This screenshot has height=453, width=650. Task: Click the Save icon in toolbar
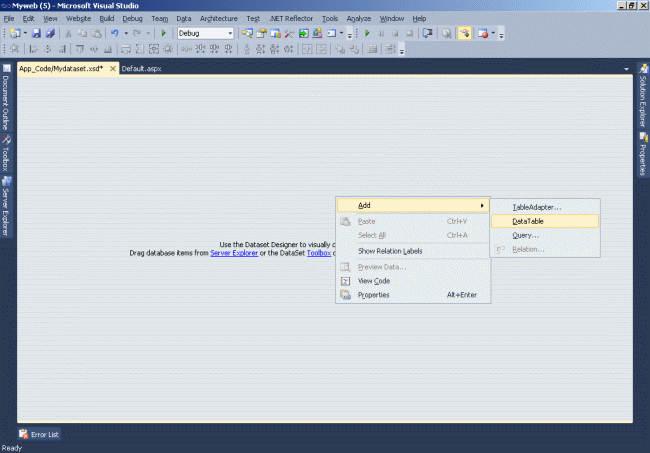(36, 33)
